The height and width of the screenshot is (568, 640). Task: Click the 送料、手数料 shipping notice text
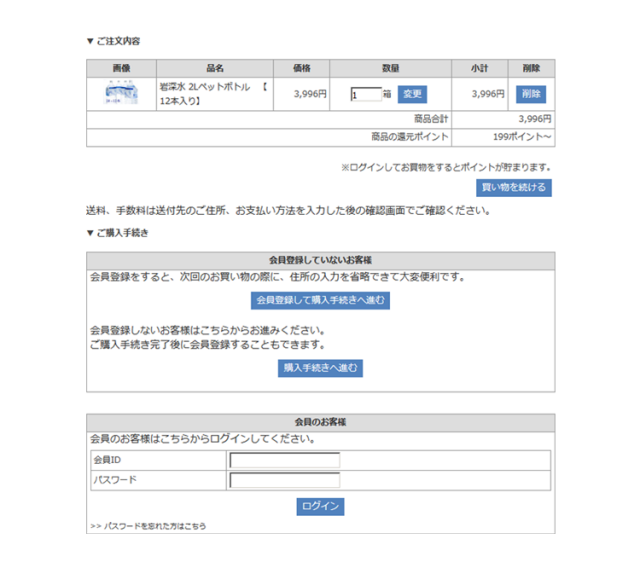[288, 211]
